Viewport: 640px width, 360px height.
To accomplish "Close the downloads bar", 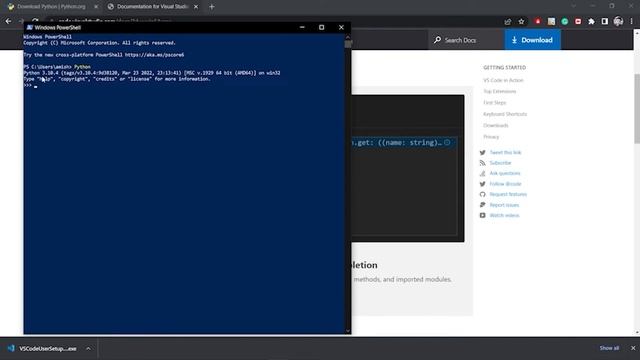I will click(633, 348).
